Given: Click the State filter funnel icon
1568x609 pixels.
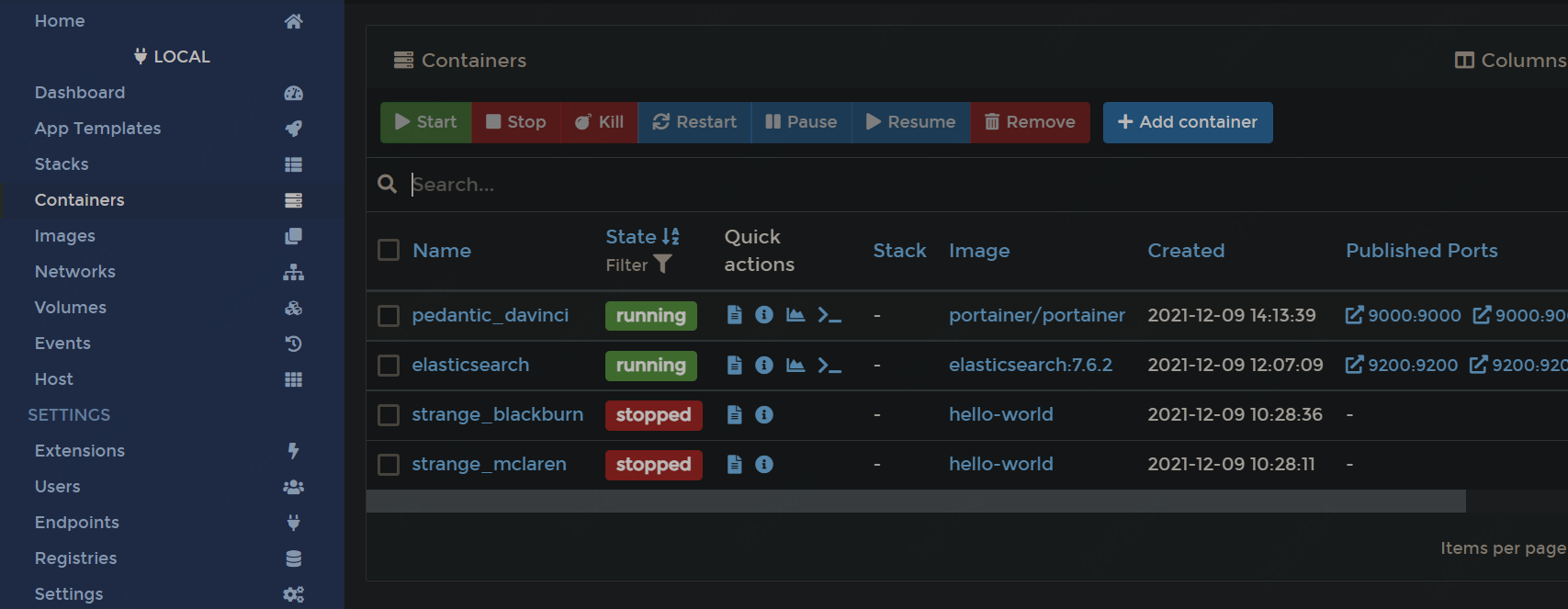Looking at the screenshot, I should coord(662,265).
